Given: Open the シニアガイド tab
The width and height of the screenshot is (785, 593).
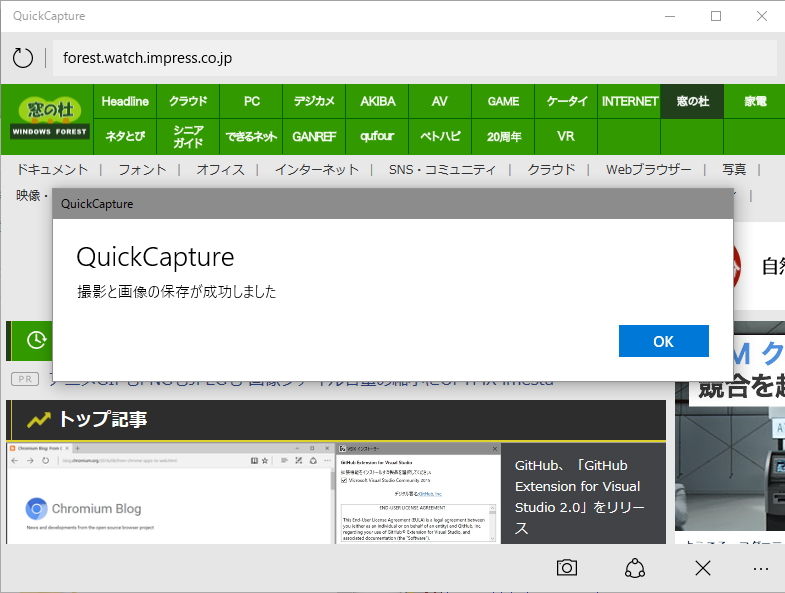Looking at the screenshot, I should [x=188, y=136].
